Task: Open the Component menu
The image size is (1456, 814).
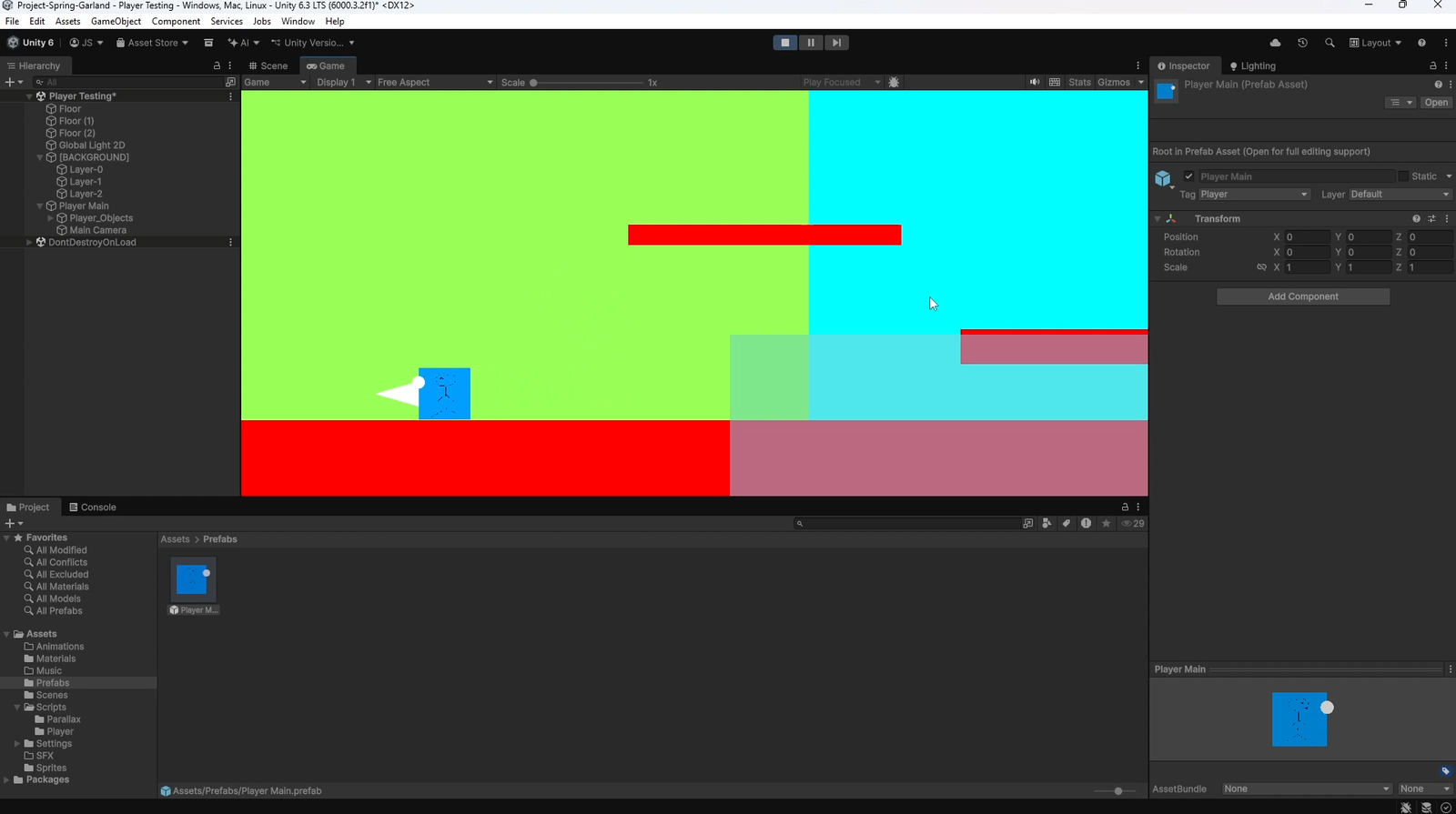Action: (x=176, y=21)
